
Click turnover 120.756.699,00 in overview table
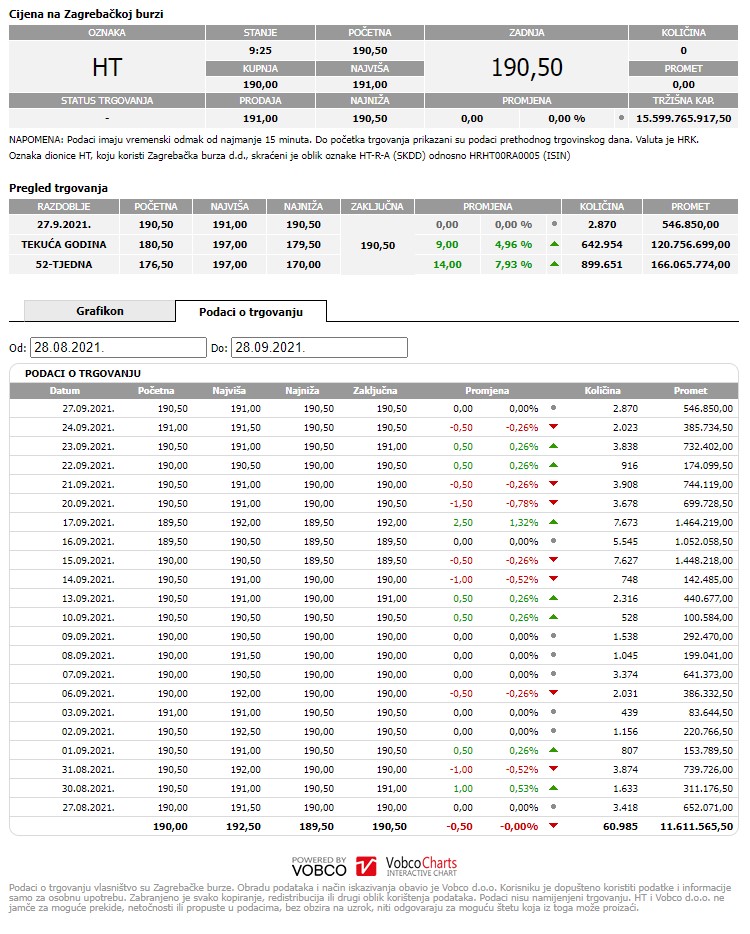[x=690, y=245]
